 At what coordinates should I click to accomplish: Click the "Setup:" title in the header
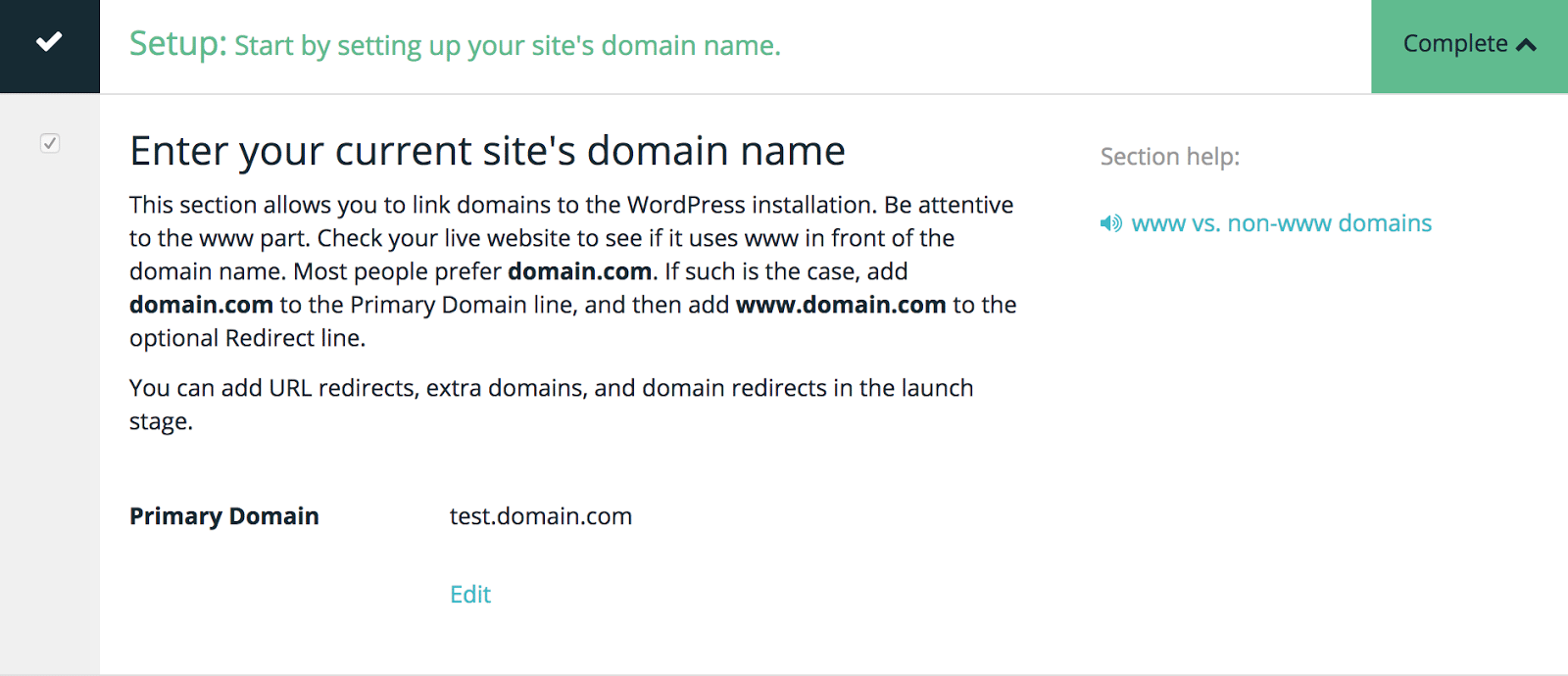pyautogui.click(x=177, y=44)
